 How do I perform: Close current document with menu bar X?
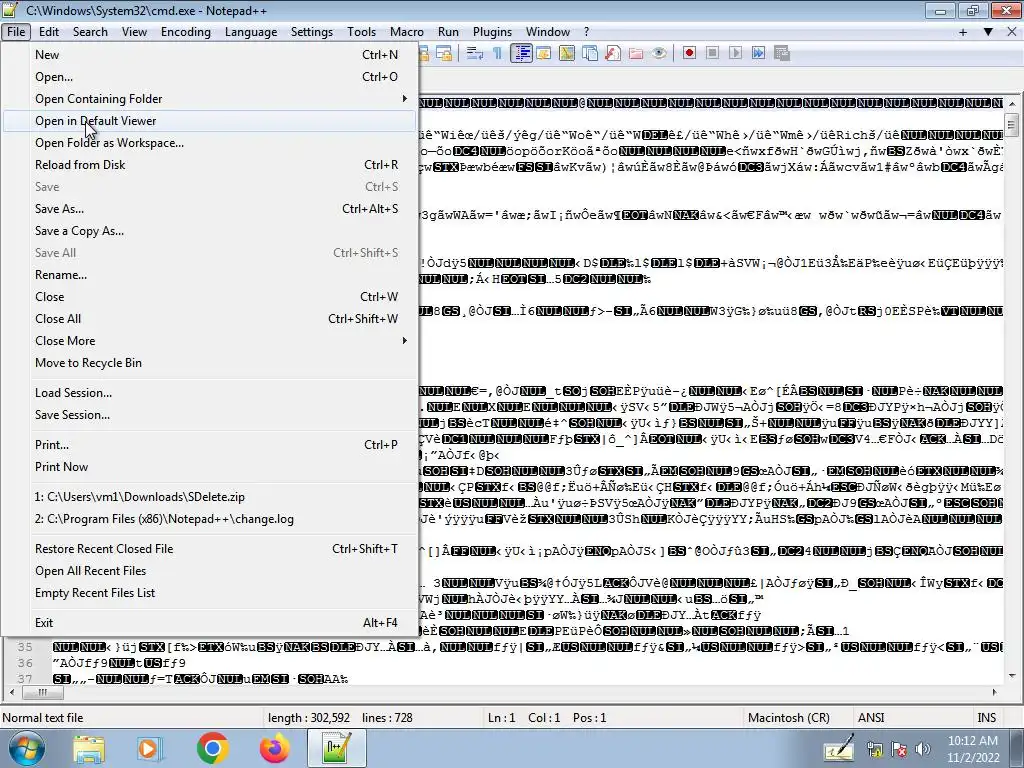tap(1013, 31)
